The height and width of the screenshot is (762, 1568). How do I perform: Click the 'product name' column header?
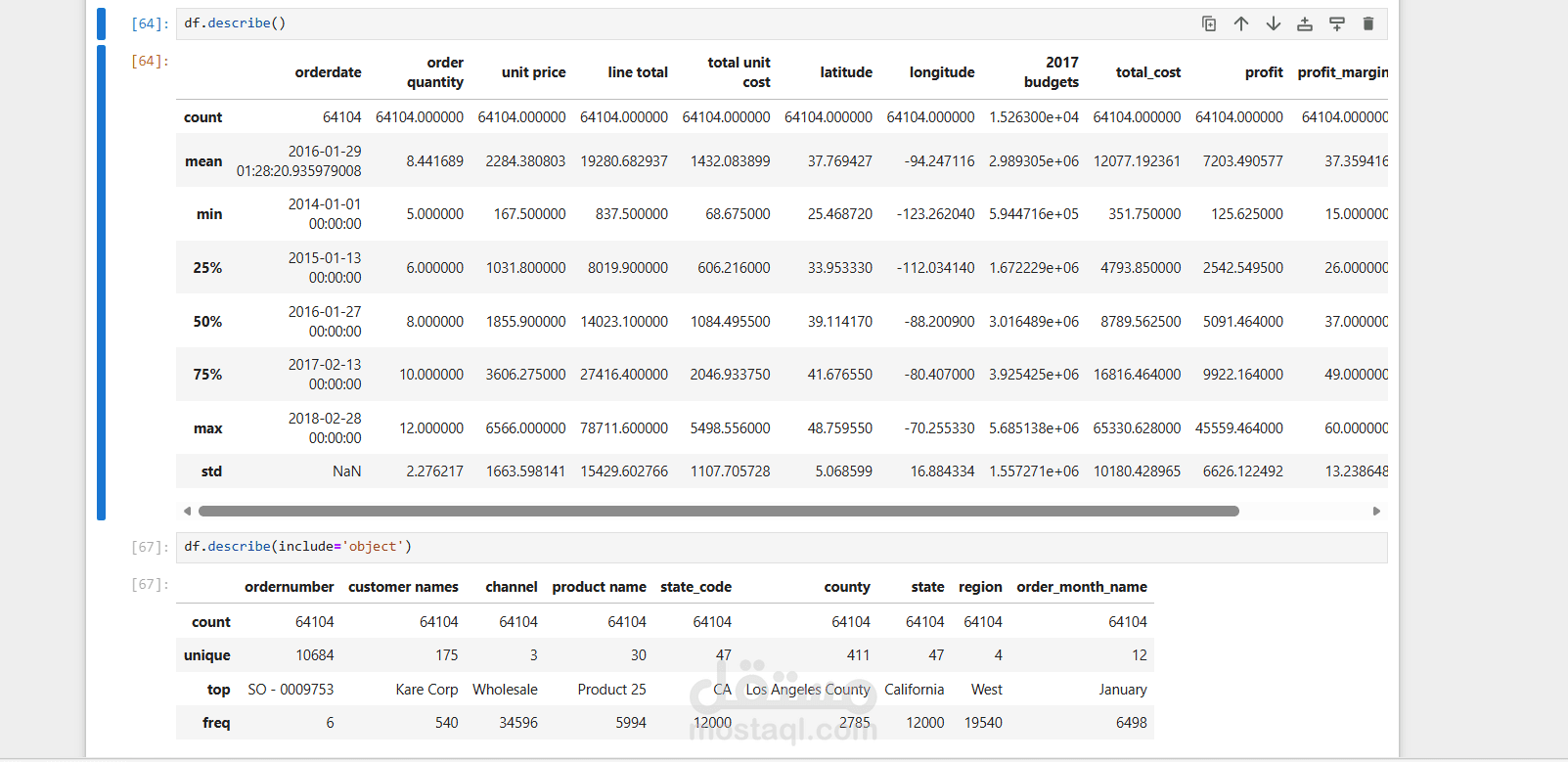click(x=599, y=587)
